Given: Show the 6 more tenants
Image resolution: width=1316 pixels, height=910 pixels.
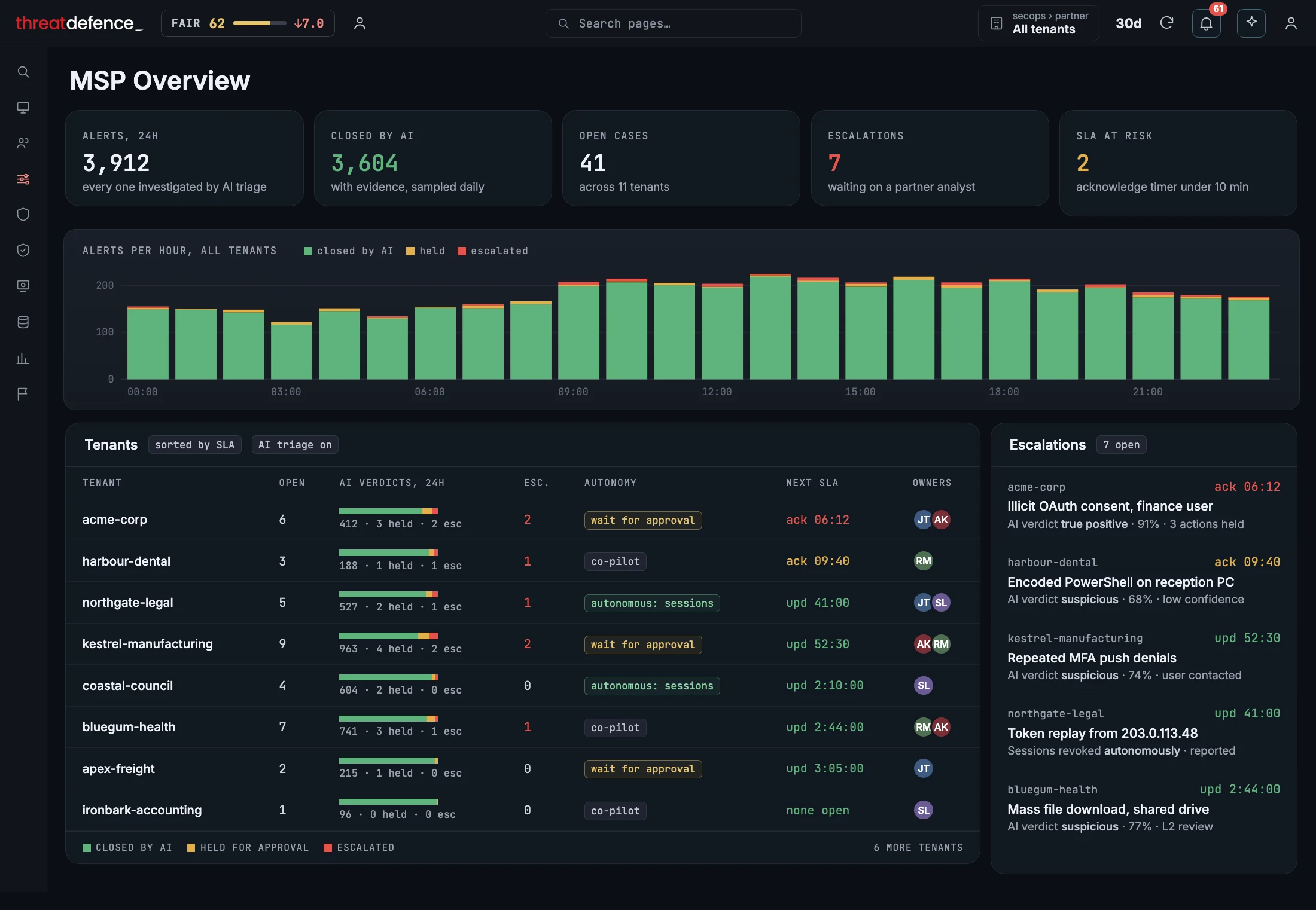Looking at the screenshot, I should click(918, 848).
